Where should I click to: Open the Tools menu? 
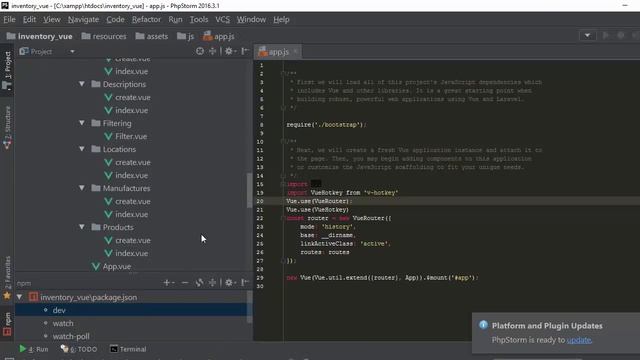pyautogui.click(x=199, y=20)
